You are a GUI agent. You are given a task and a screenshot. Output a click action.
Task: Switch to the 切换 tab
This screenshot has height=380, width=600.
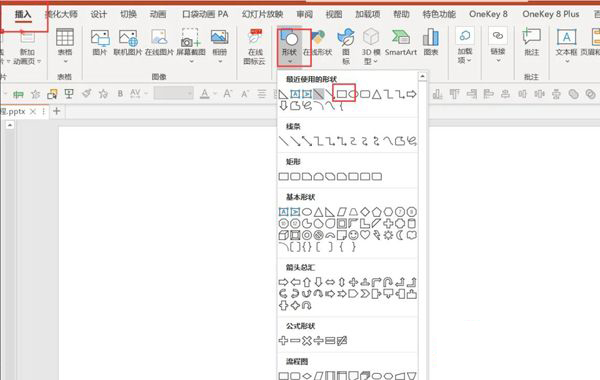(128, 15)
